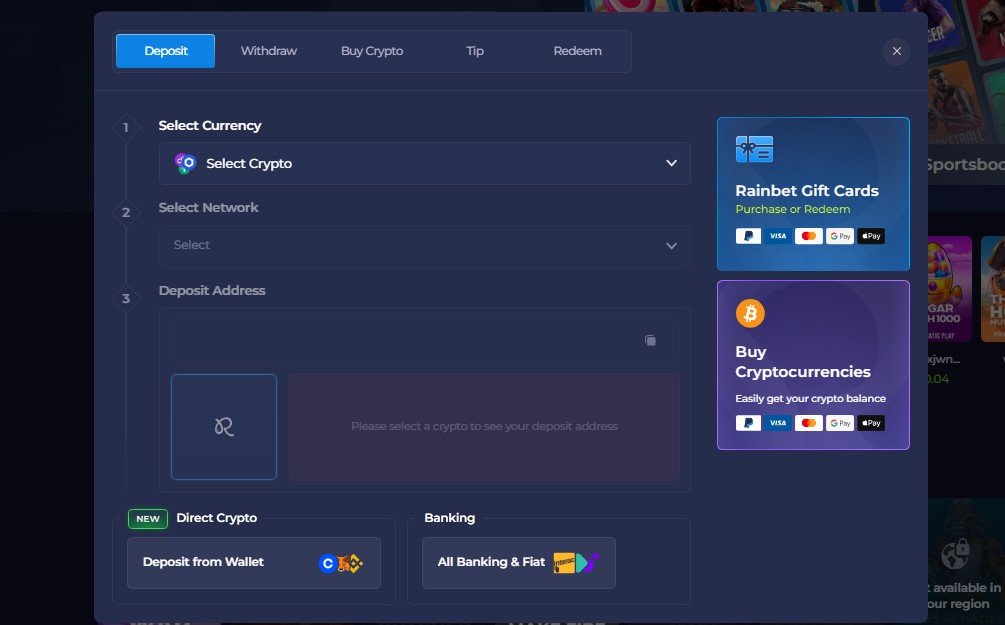Copy the deposit address using copy icon
Image resolution: width=1005 pixels, height=625 pixels.
651,340
